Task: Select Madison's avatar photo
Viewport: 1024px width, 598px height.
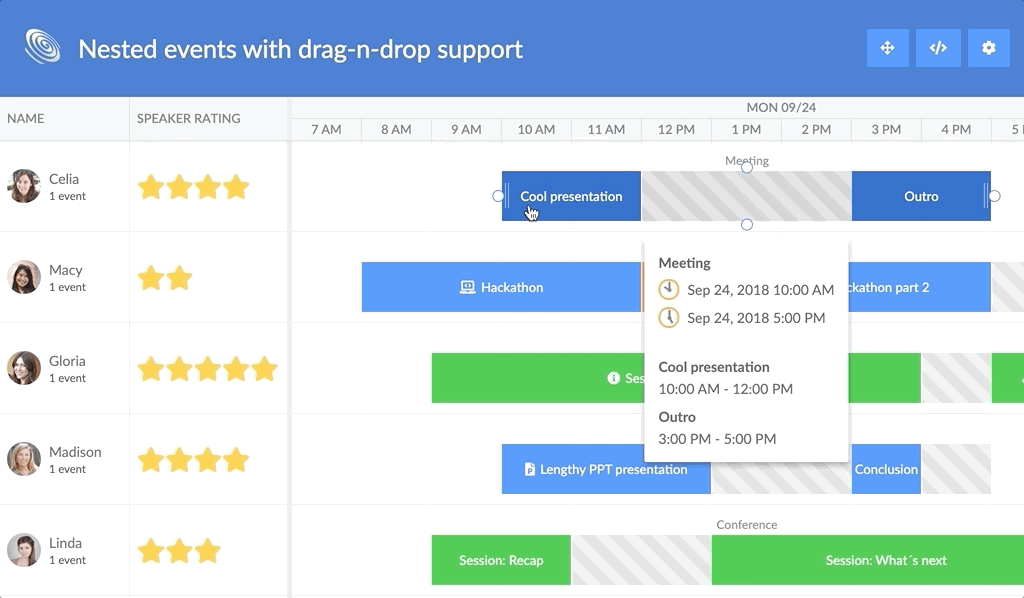Action: pyautogui.click(x=24, y=459)
